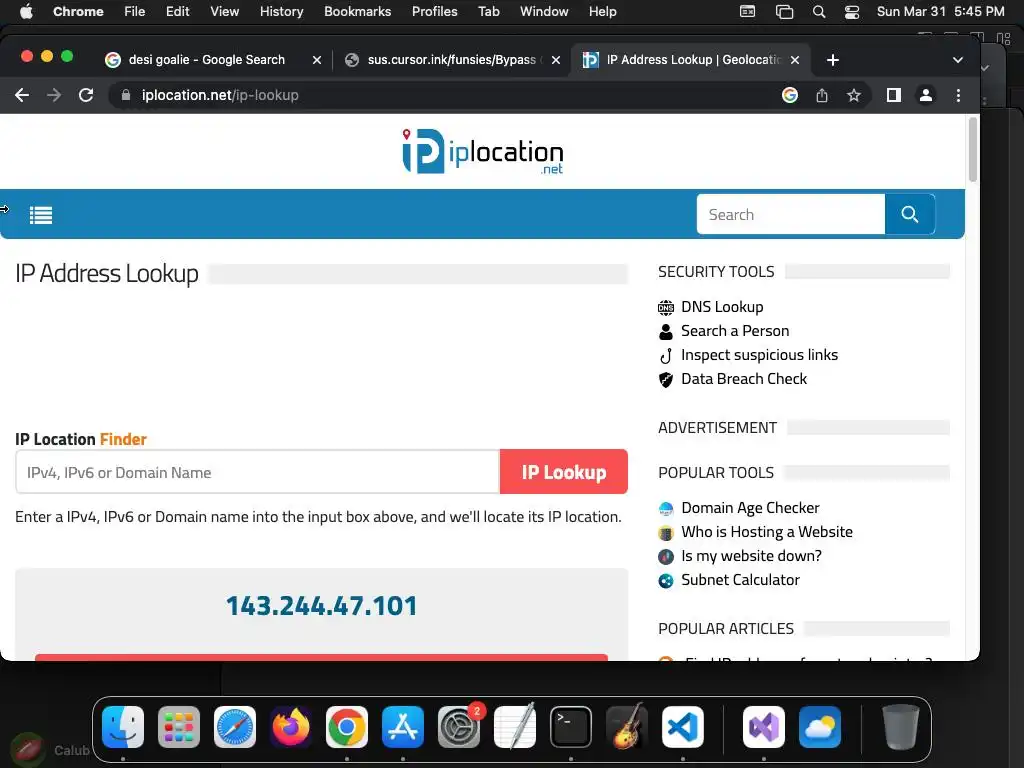The width and height of the screenshot is (1024, 768).
Task: Open the Trash in the Dock
Action: [901, 727]
